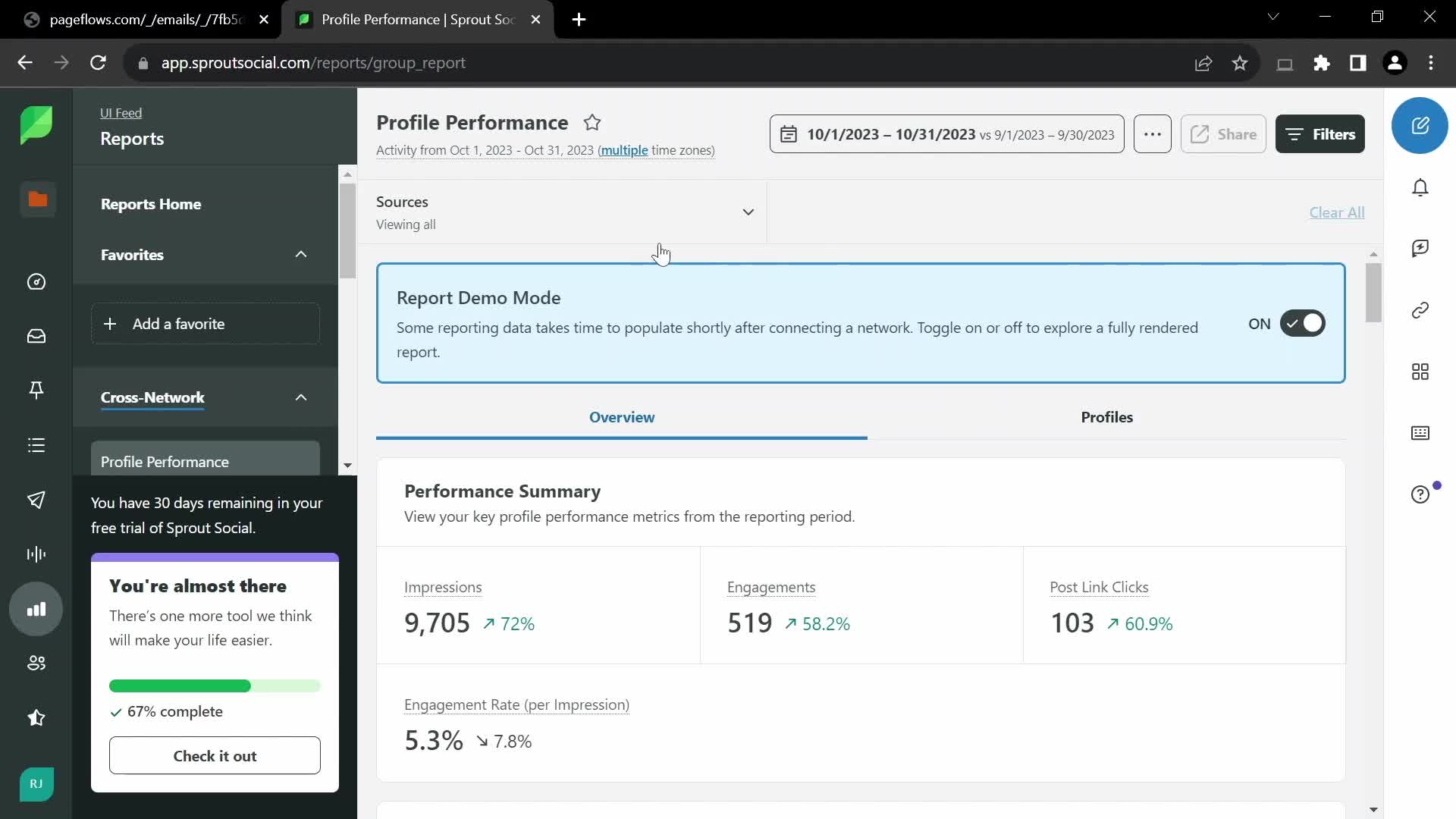Select the send/publish icon in sidebar
The height and width of the screenshot is (819, 1456).
(37, 500)
